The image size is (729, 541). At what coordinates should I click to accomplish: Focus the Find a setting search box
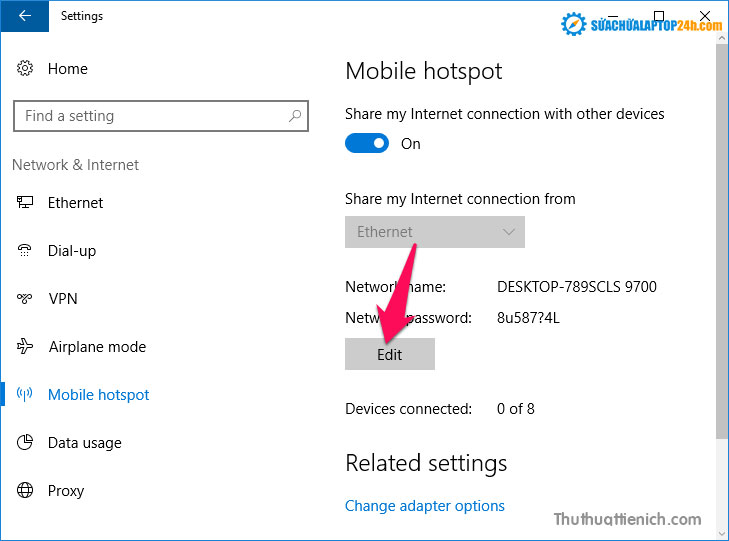click(150, 116)
